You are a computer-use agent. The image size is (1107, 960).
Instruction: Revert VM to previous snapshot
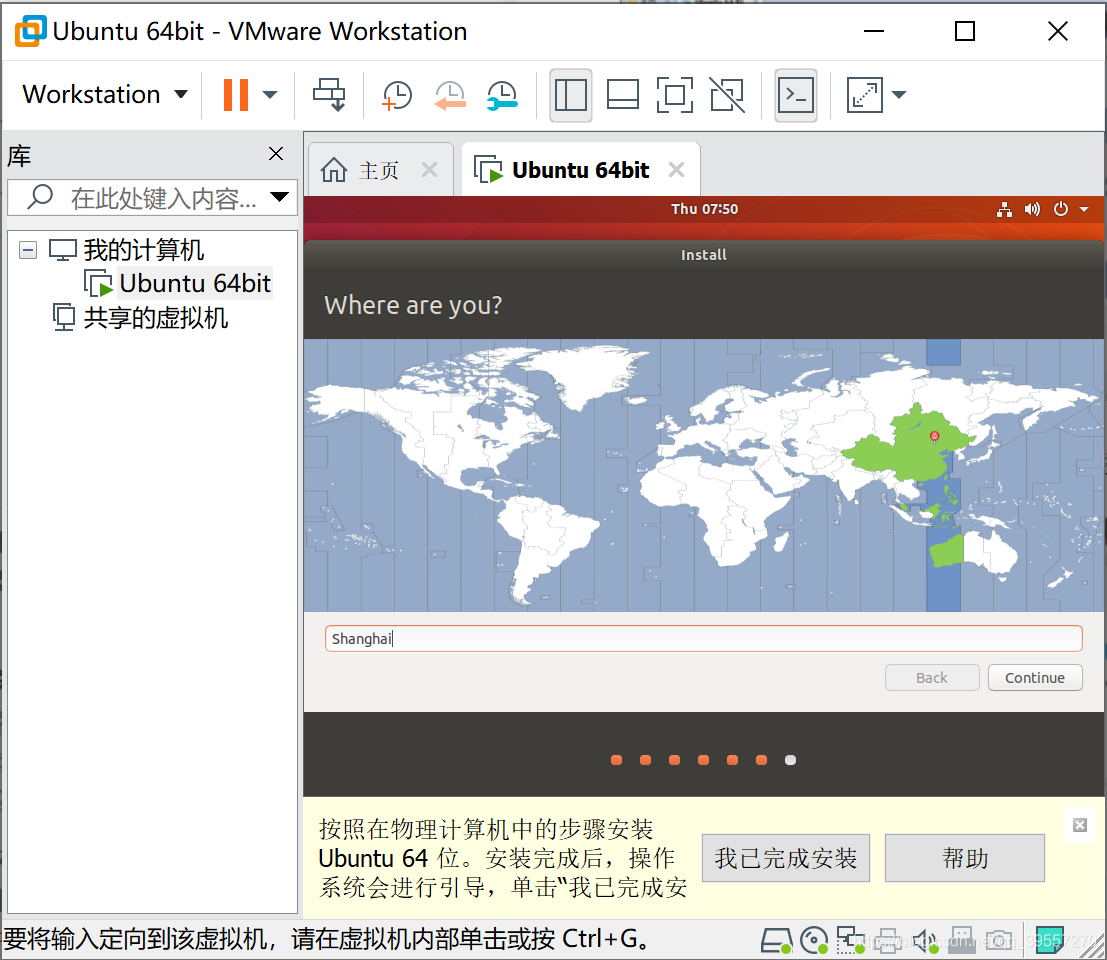click(450, 95)
